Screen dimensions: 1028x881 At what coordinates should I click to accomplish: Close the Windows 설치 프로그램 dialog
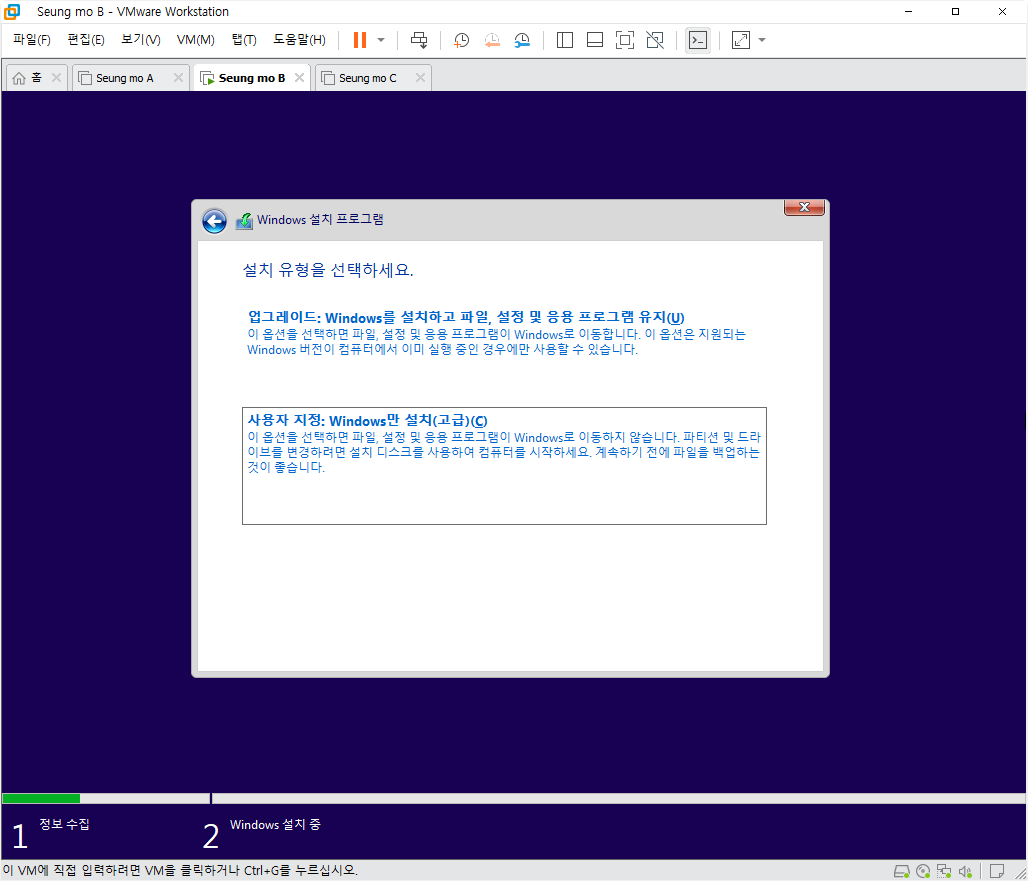click(x=804, y=207)
